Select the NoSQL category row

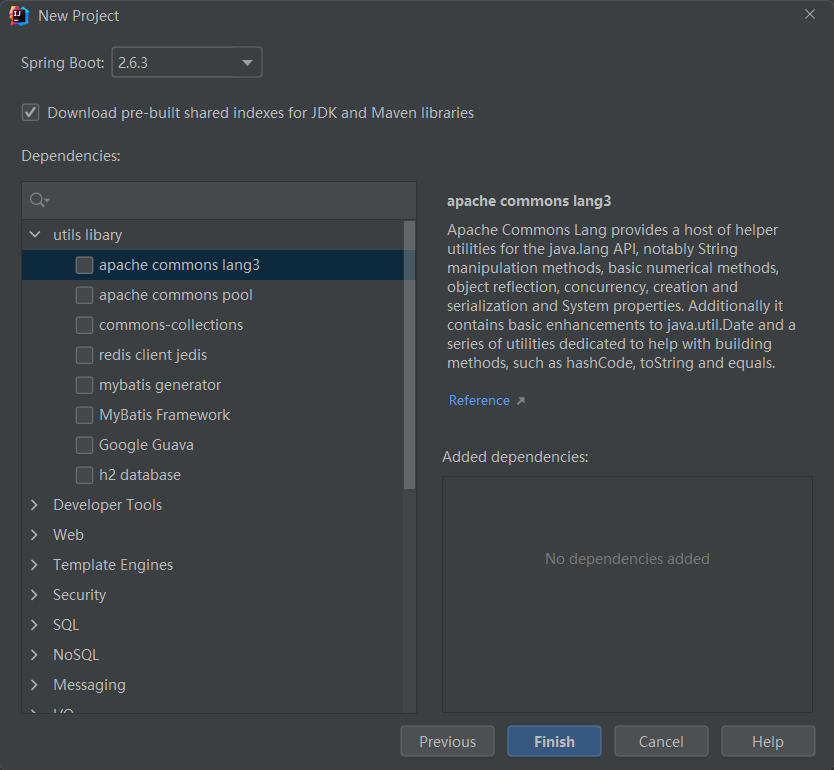click(76, 655)
